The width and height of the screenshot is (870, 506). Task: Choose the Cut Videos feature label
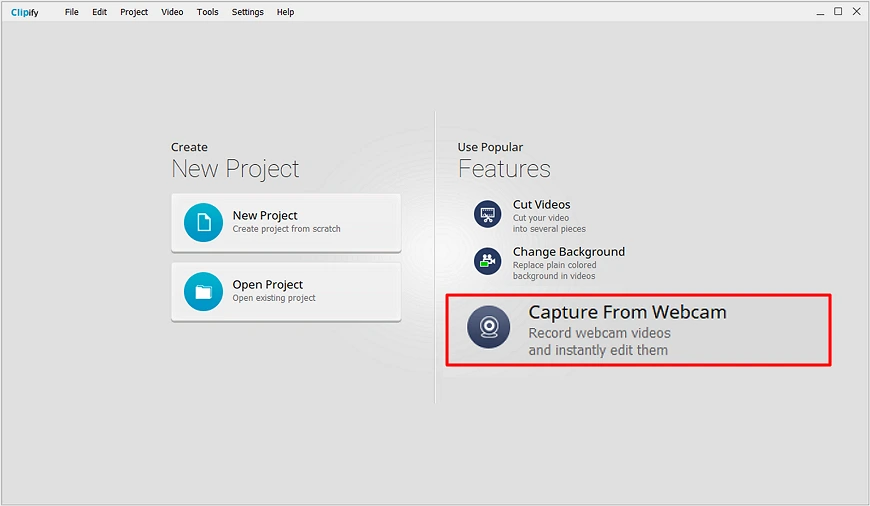[542, 205]
